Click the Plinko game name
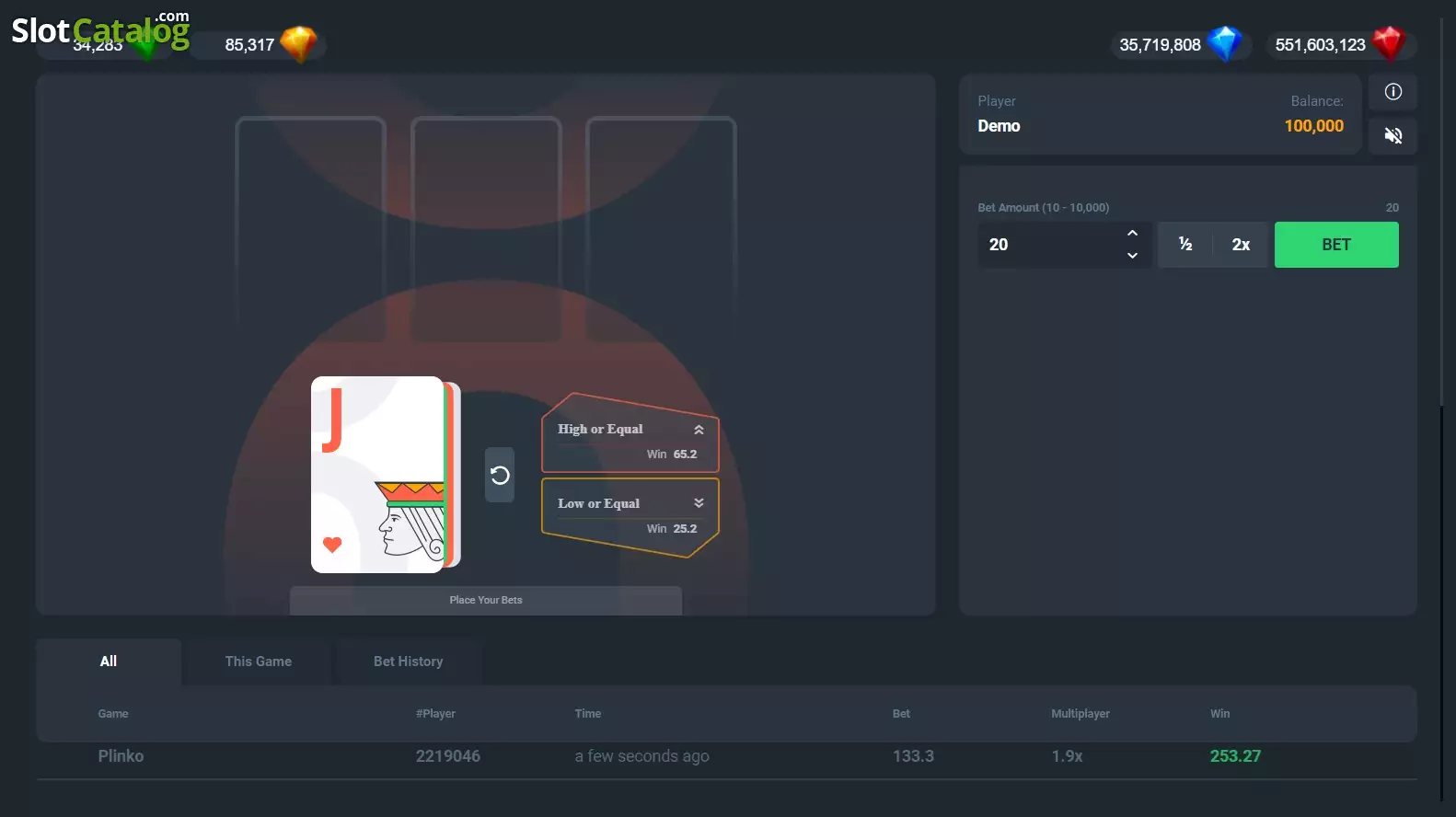 [x=121, y=756]
